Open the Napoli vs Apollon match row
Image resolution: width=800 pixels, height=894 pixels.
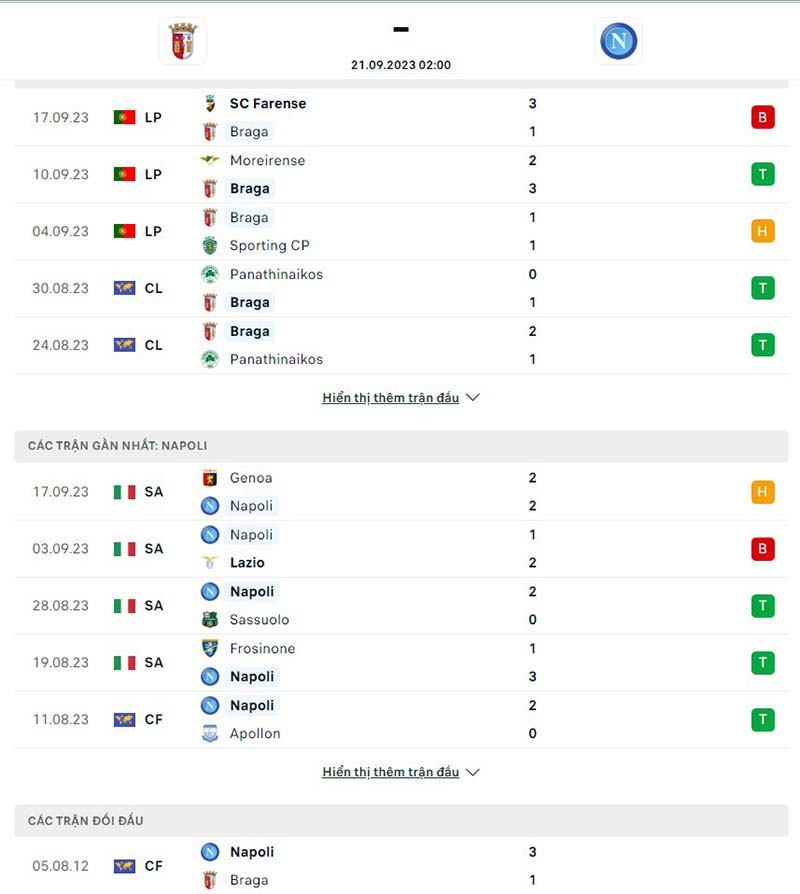(400, 719)
